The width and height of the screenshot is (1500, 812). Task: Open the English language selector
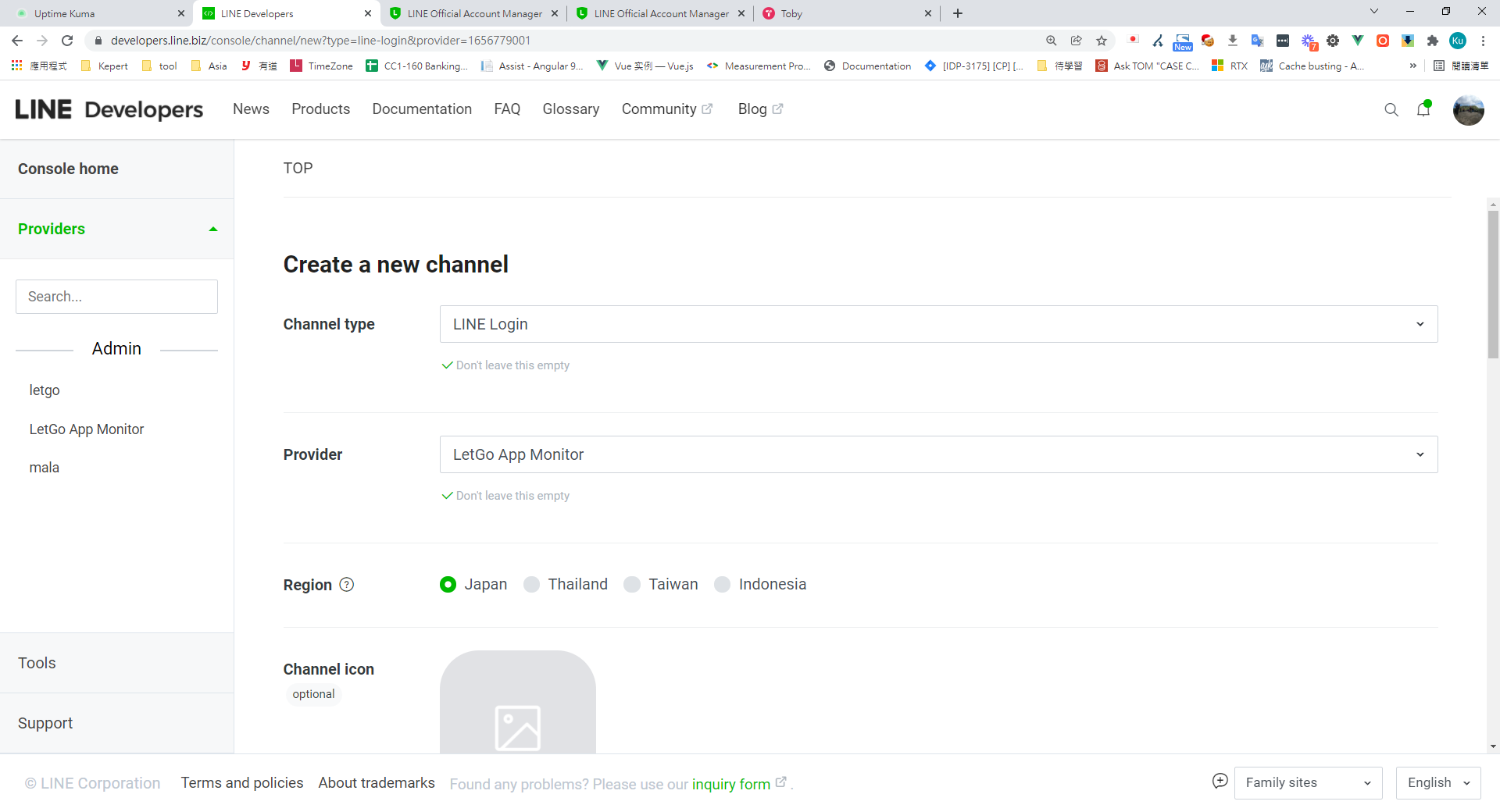(x=1437, y=783)
